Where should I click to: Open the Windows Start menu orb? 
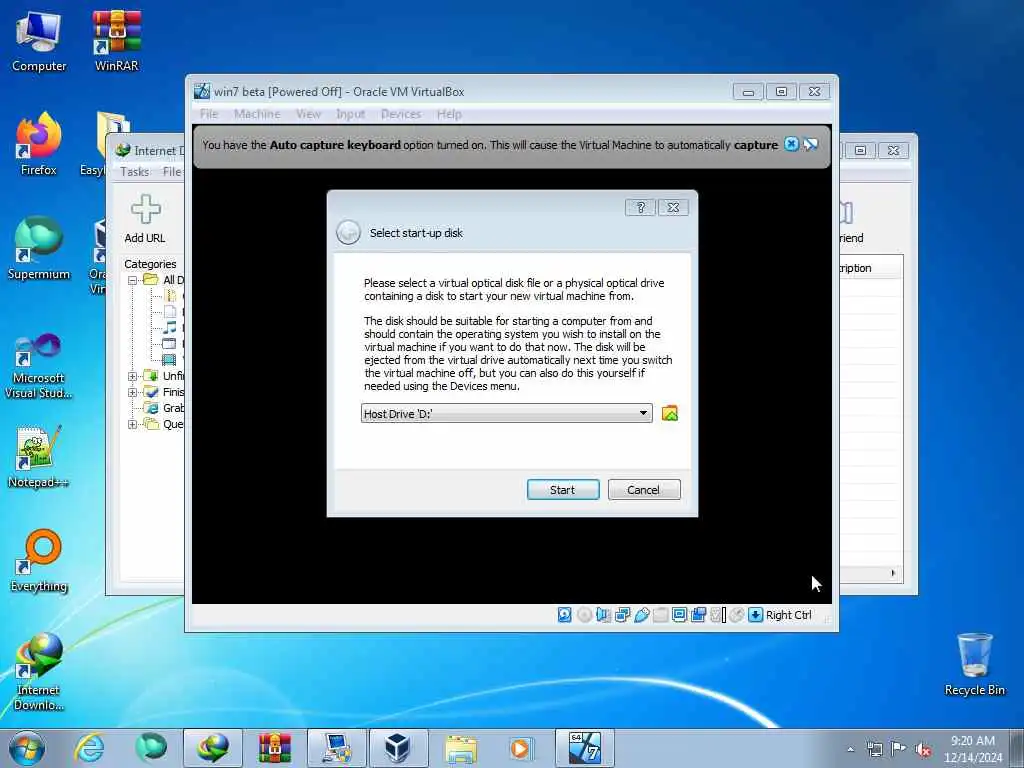(27, 748)
